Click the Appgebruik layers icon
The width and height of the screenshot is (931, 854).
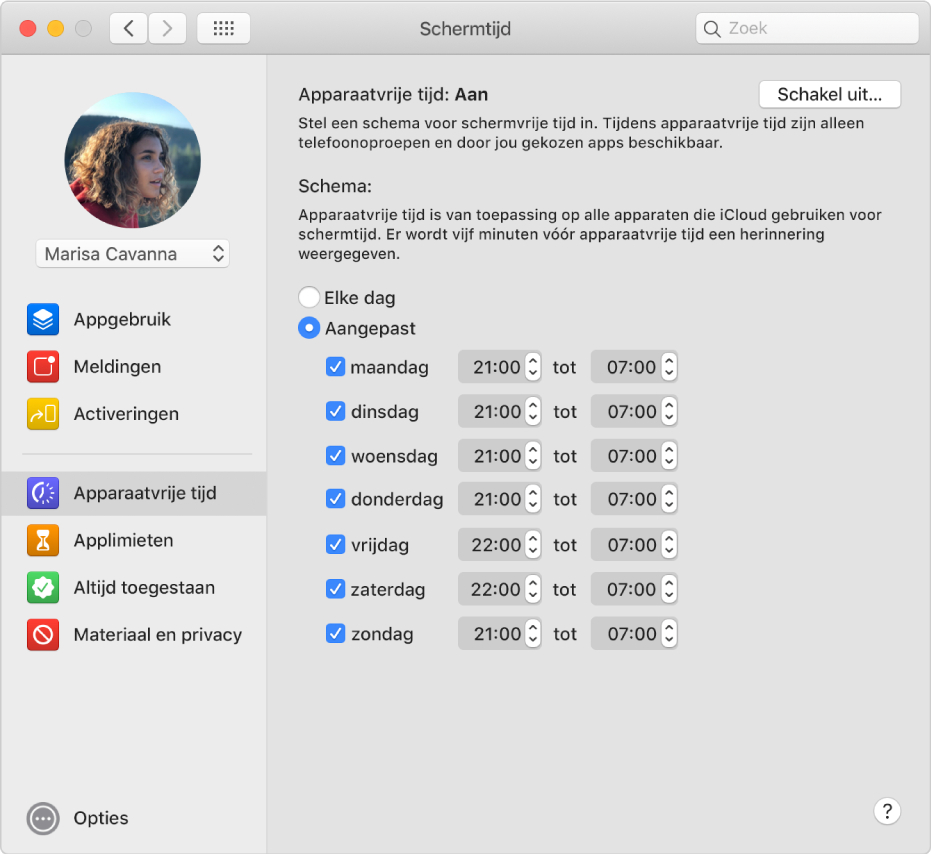click(43, 320)
